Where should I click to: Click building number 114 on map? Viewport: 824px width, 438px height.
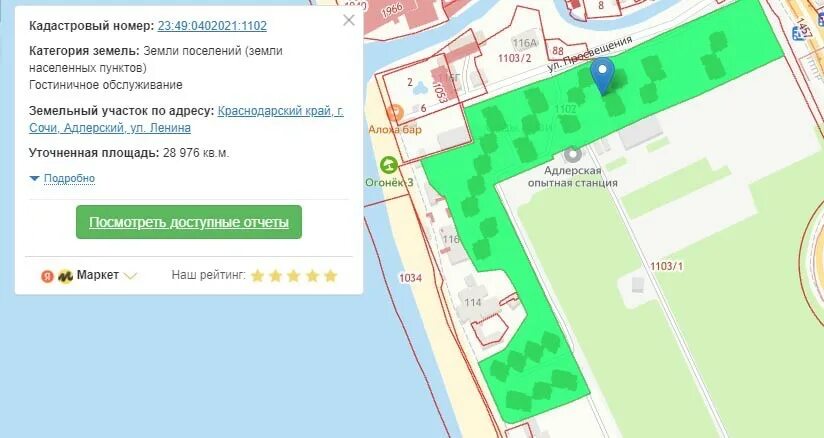click(x=472, y=302)
